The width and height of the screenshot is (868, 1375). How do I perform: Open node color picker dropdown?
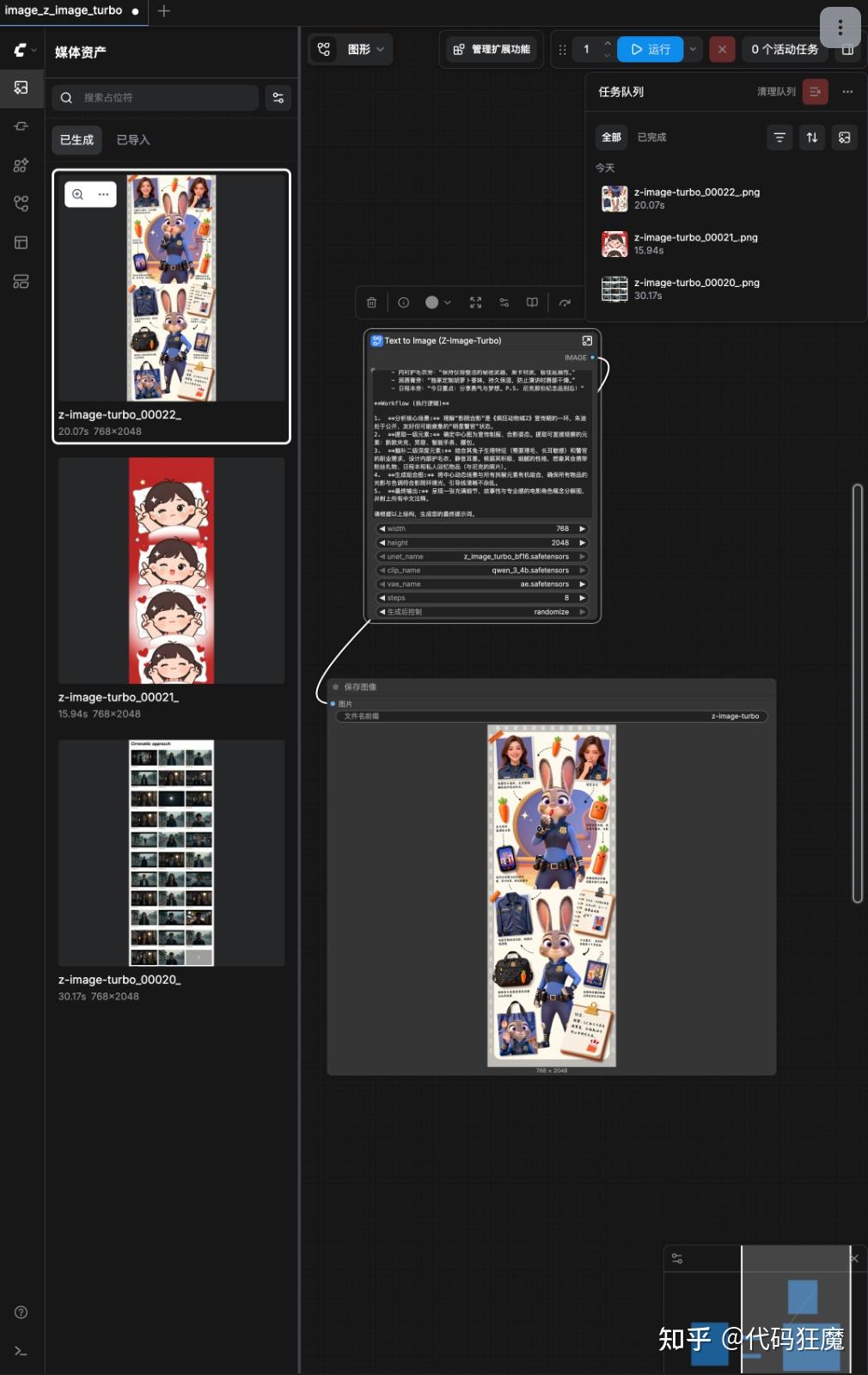[x=438, y=302]
